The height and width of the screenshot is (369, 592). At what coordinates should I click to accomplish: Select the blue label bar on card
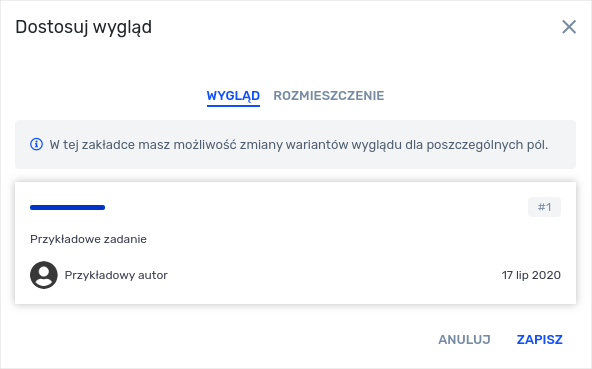pyautogui.click(x=67, y=207)
